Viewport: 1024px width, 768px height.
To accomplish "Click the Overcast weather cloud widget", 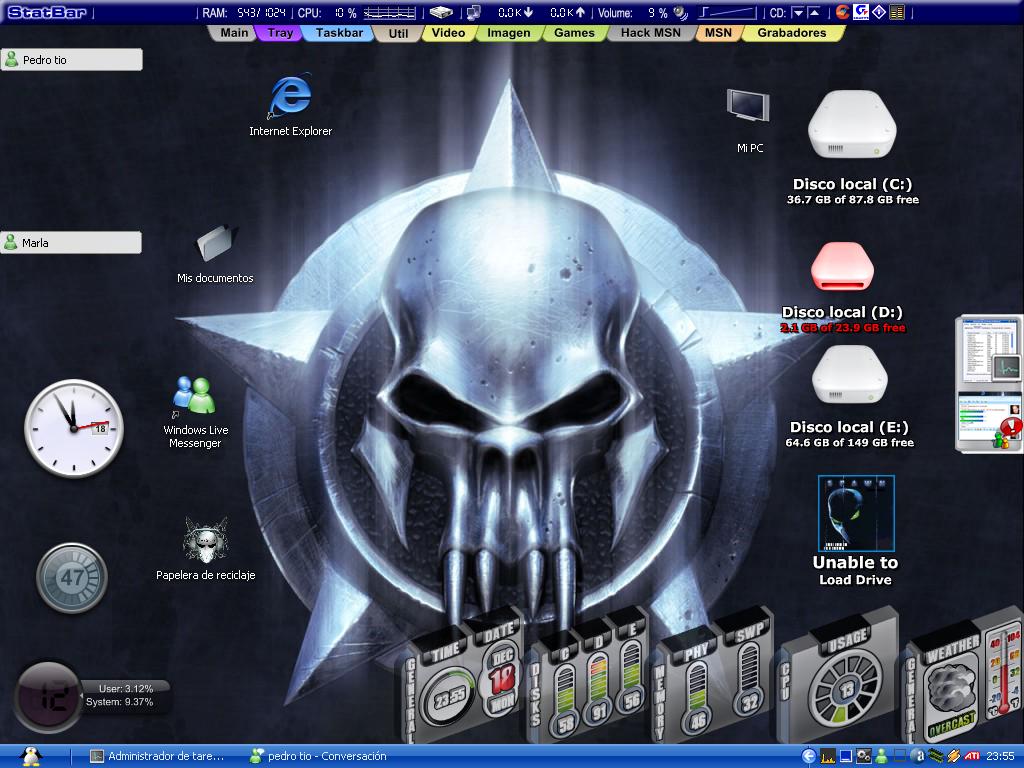I will pos(952,697).
